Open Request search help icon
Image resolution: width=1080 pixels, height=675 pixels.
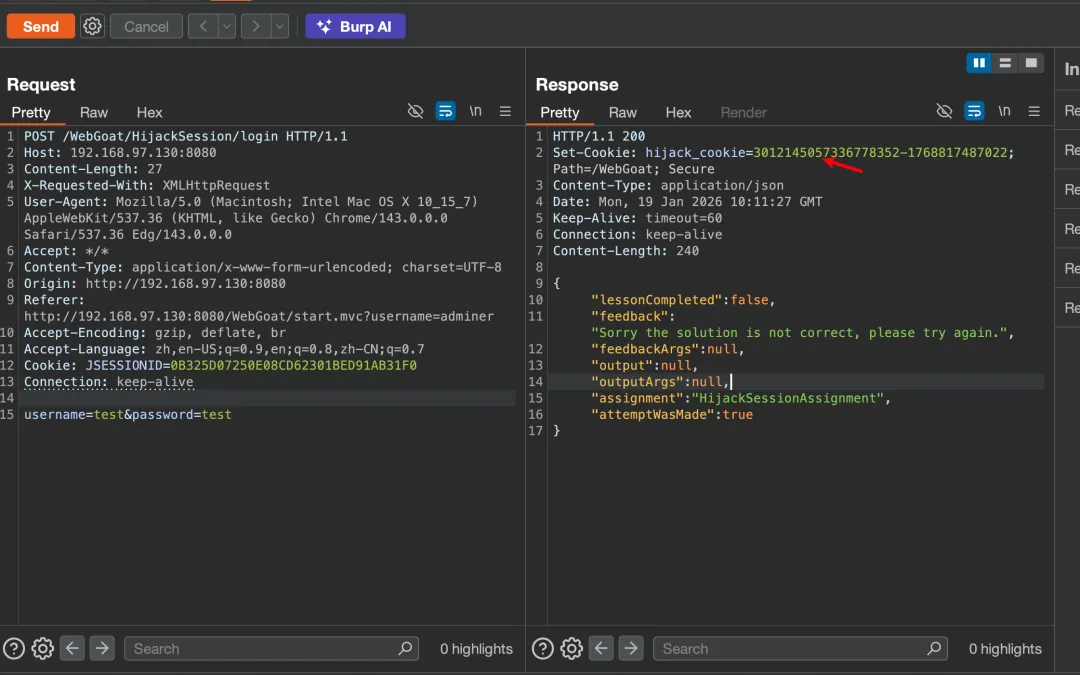click(14, 649)
